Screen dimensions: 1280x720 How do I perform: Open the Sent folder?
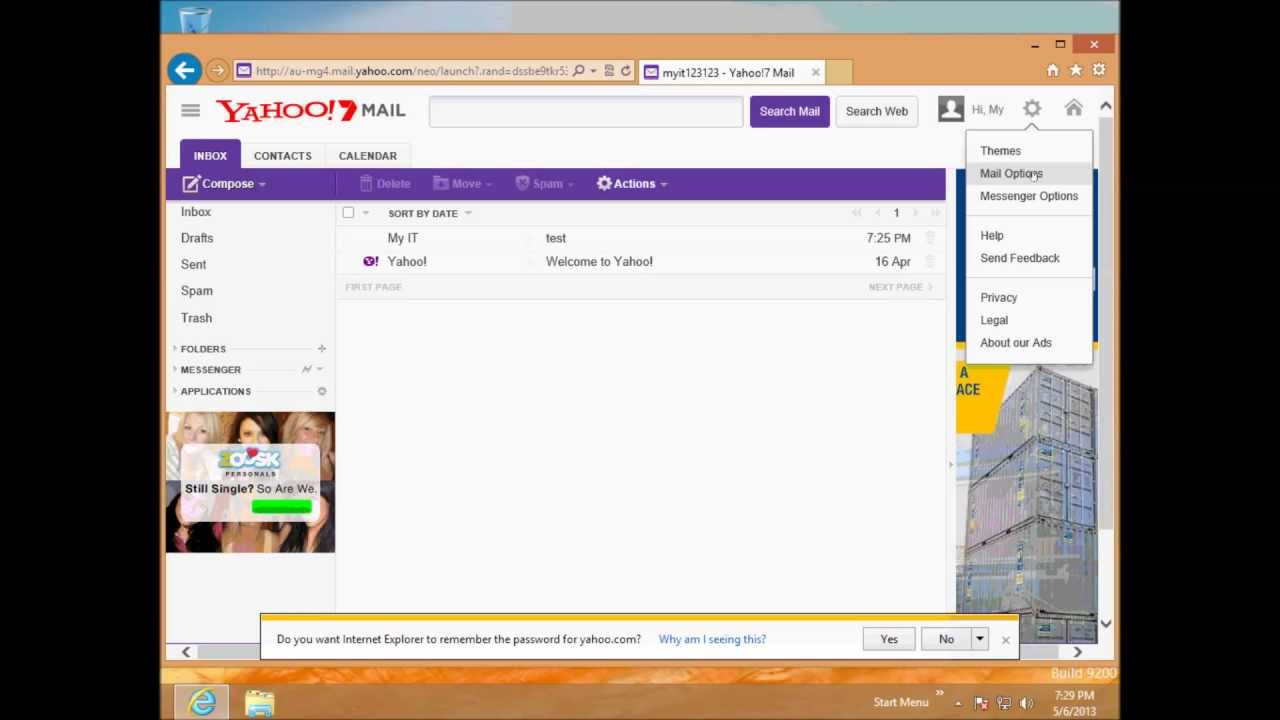click(193, 264)
